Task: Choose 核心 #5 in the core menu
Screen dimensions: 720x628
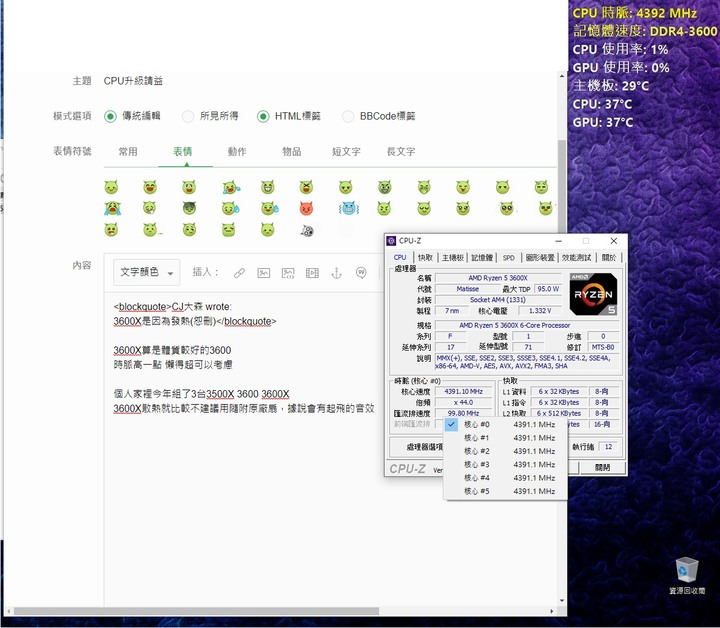Action: pos(505,491)
